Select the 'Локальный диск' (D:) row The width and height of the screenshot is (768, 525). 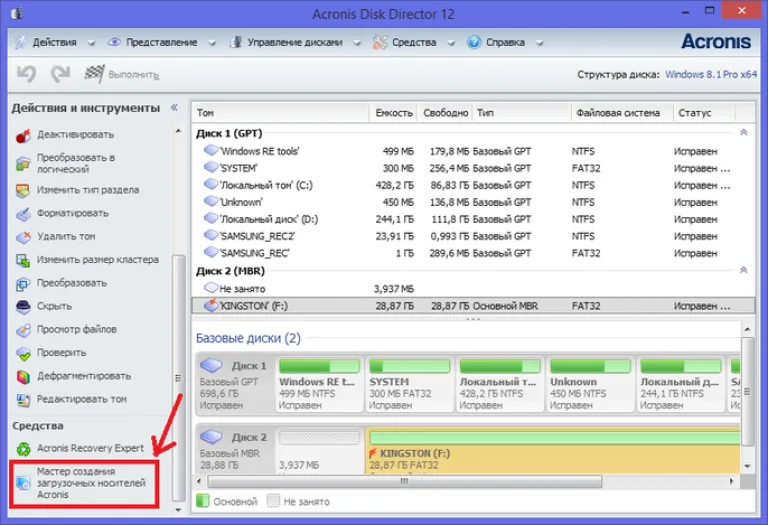point(473,219)
